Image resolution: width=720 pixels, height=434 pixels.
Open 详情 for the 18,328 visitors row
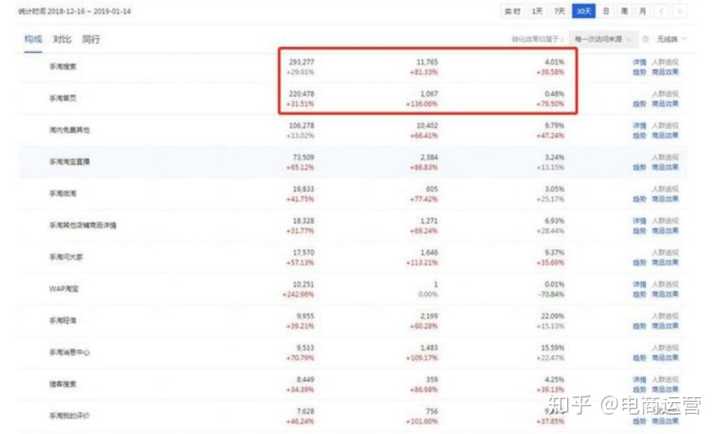click(640, 220)
